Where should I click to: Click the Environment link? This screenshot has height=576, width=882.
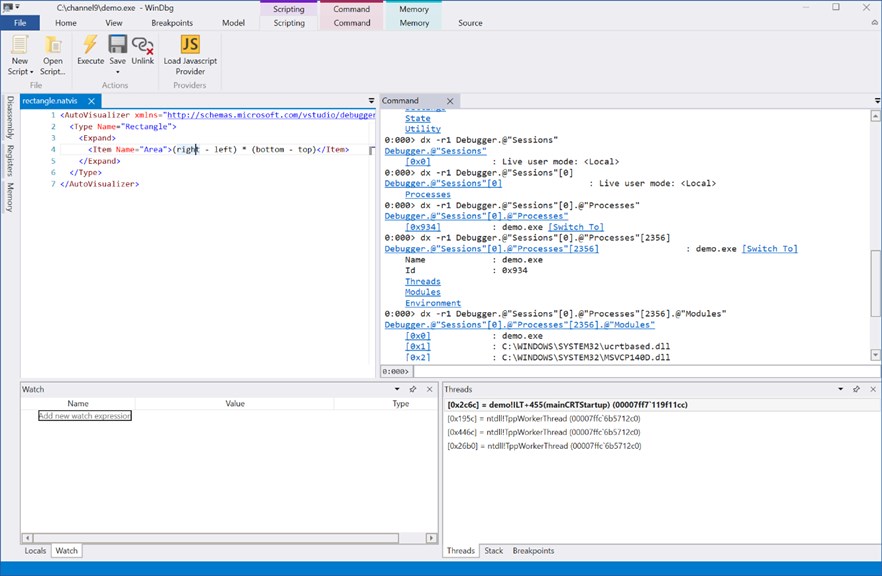[433, 303]
